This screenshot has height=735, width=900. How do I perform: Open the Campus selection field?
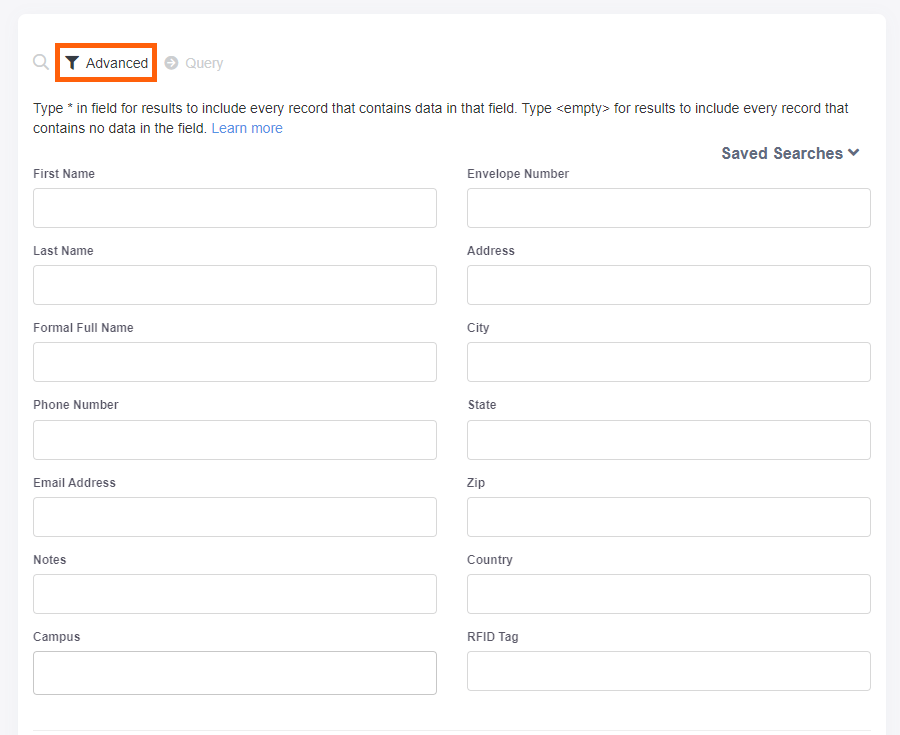pos(235,673)
